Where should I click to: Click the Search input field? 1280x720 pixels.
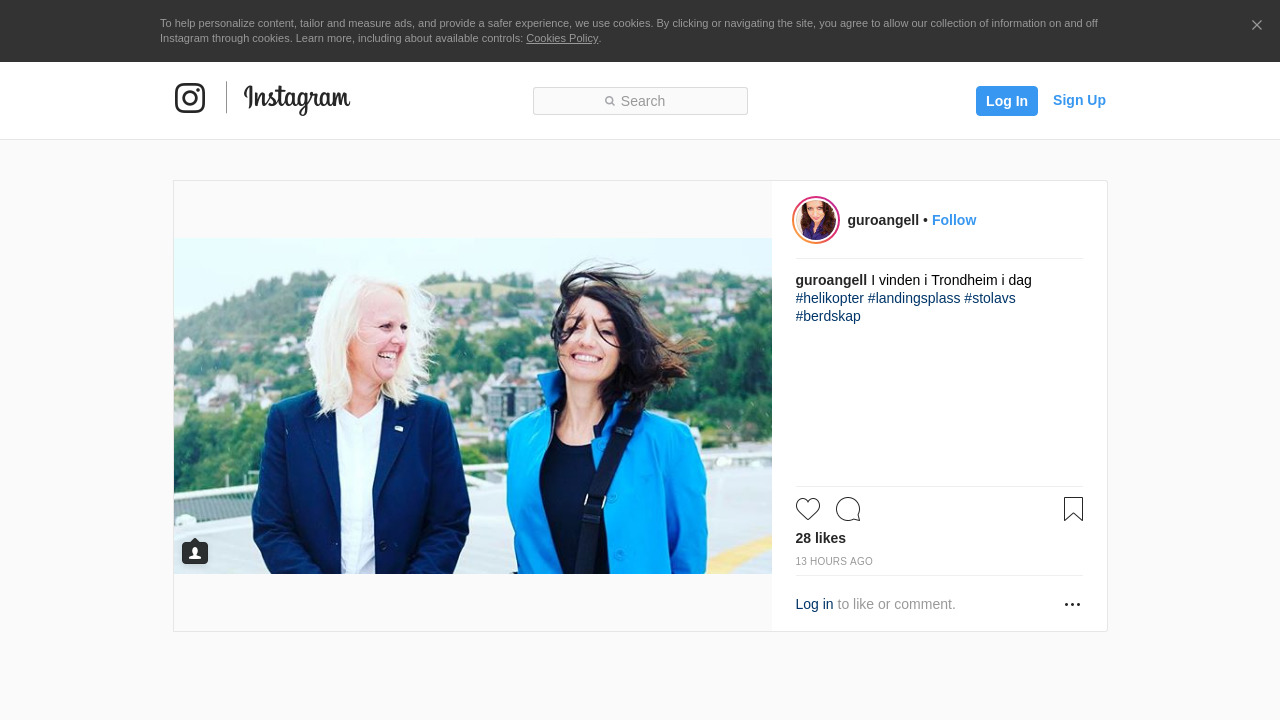coord(640,101)
